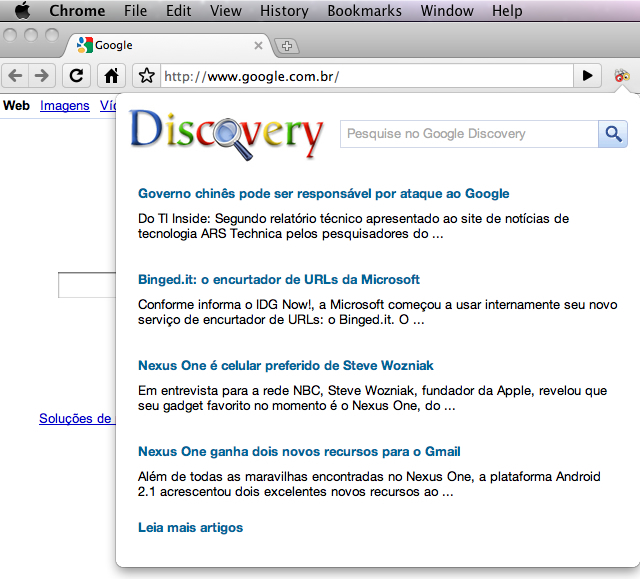Screen dimensions: 640x579
Task: Click the Pesquise no Google Discovery search field
Action: (469, 134)
